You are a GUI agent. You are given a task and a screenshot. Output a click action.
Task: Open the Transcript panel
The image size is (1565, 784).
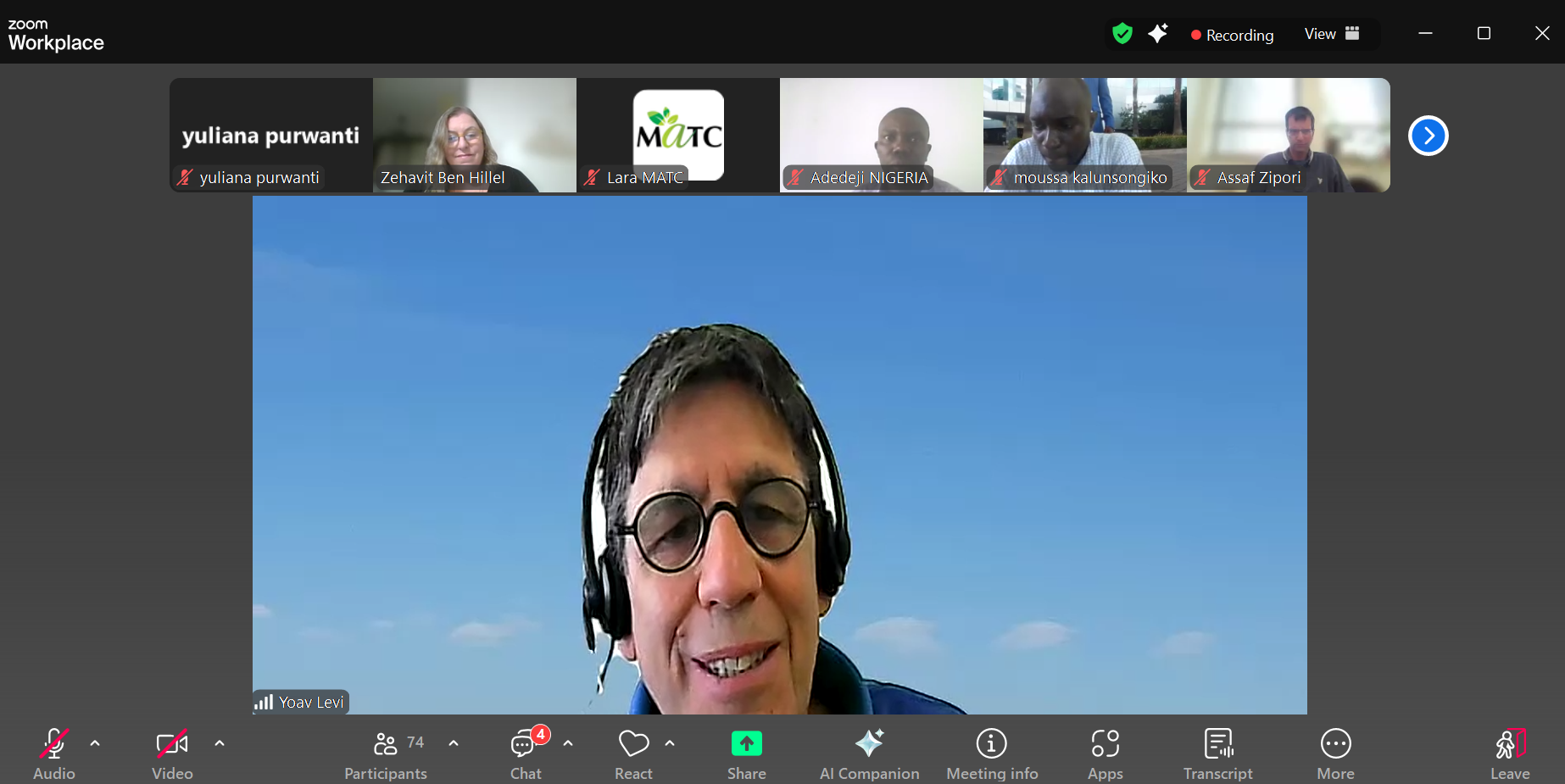[1218, 753]
